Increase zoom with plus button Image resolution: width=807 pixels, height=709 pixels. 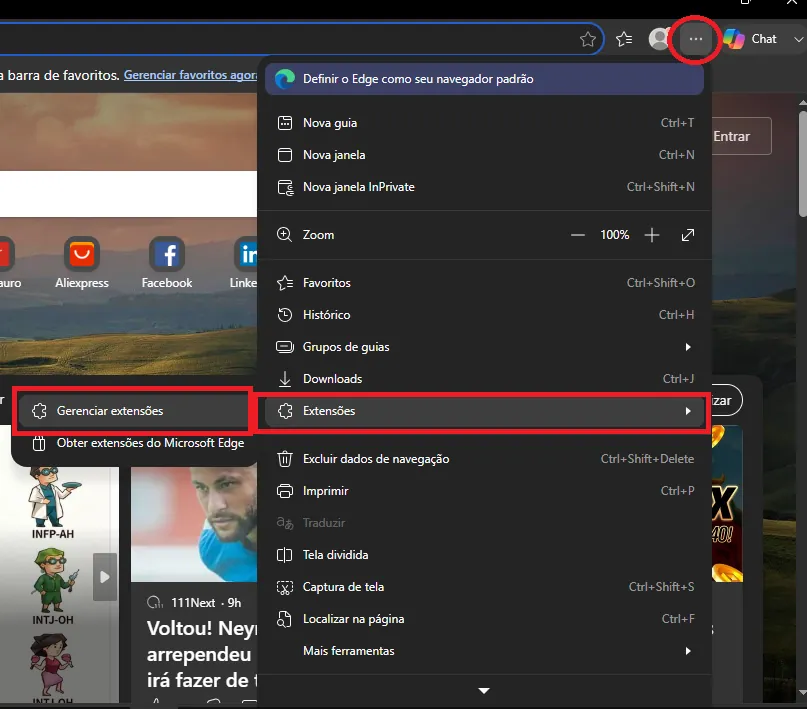pos(652,235)
